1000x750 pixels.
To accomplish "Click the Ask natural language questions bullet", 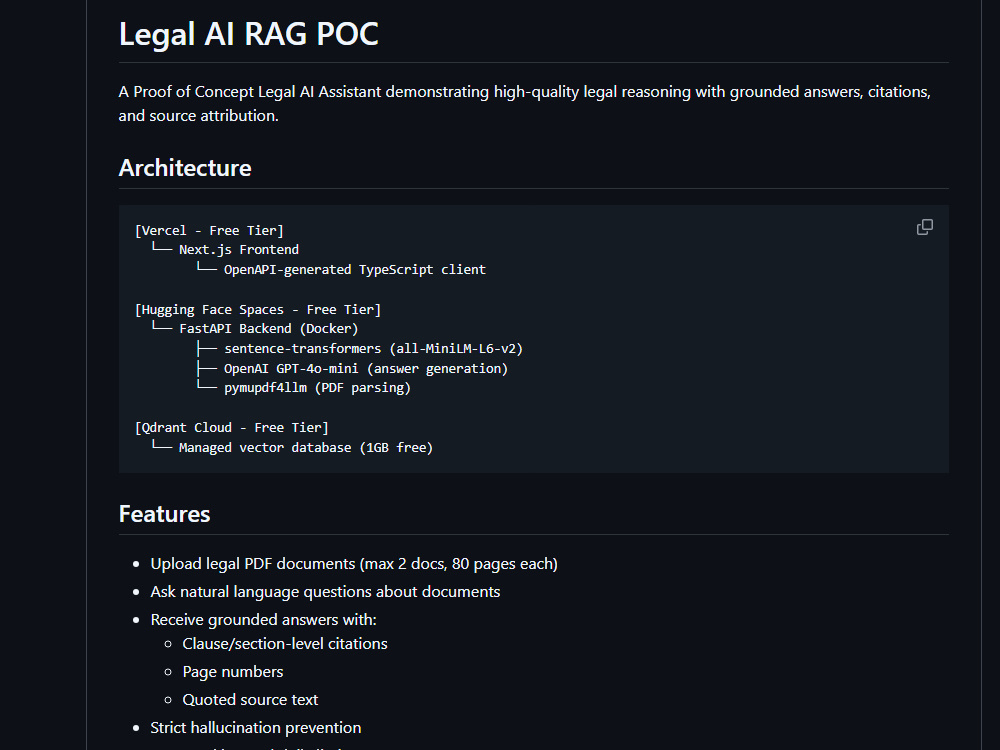I will point(325,592).
